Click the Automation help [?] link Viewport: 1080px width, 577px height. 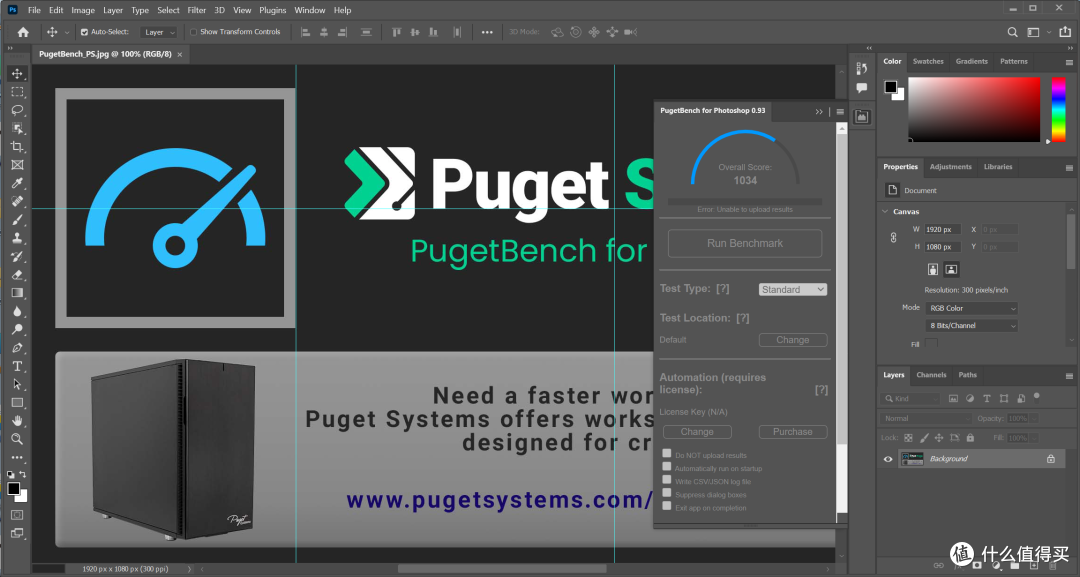pyautogui.click(x=821, y=390)
